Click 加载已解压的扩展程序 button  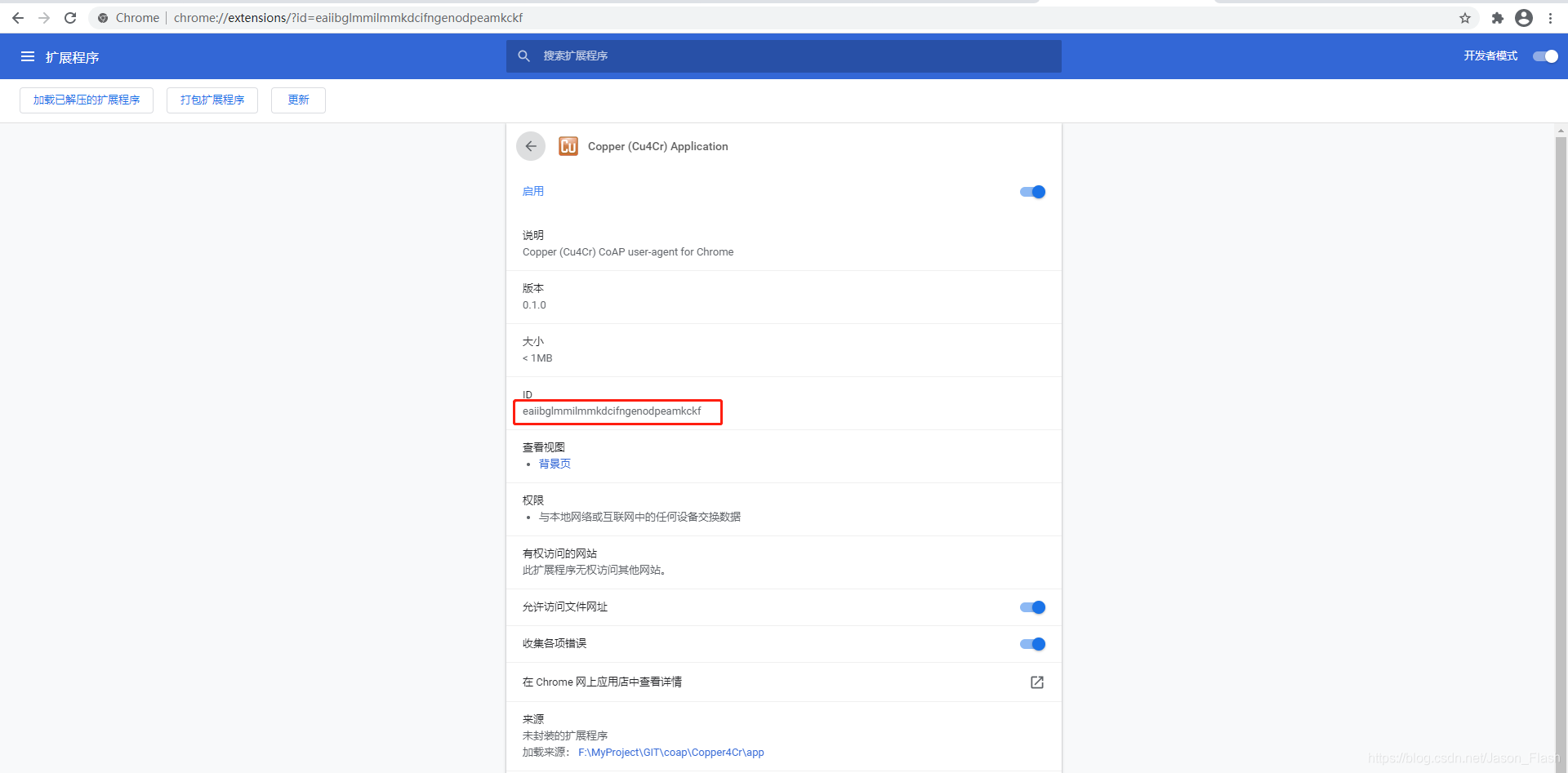point(87,100)
